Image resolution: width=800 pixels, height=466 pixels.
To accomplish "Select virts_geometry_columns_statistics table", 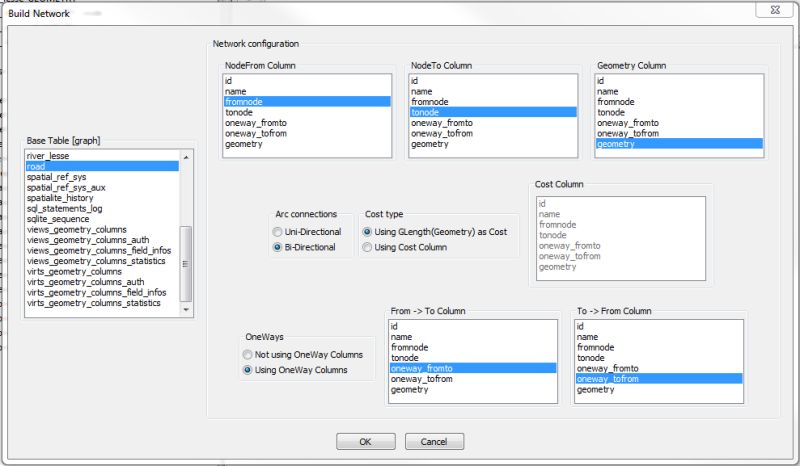I will click(102, 303).
